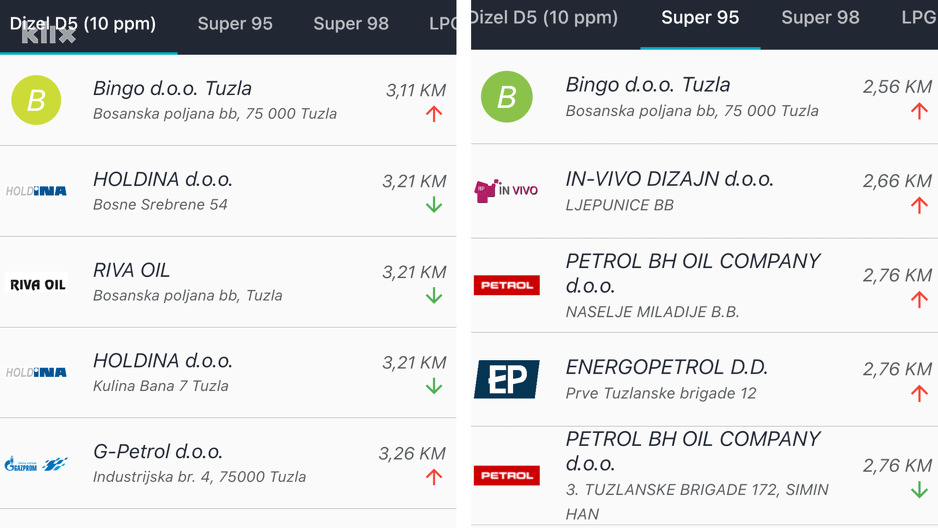Viewport: 938px width, 528px height.
Task: Click the In Vivo logo
Action: tap(506, 190)
